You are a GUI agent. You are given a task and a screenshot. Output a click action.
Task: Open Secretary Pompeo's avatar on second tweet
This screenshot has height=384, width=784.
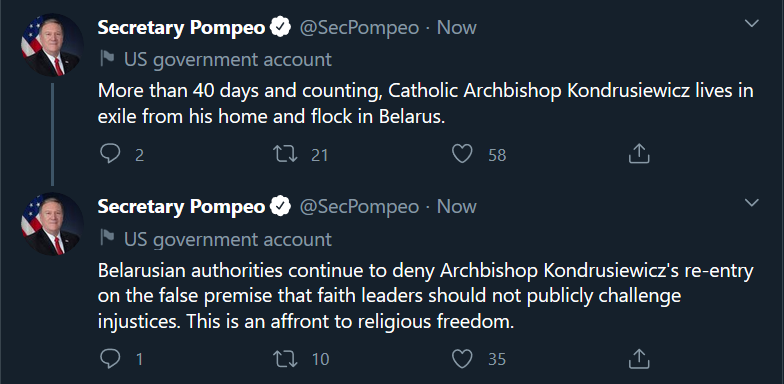click(52, 224)
